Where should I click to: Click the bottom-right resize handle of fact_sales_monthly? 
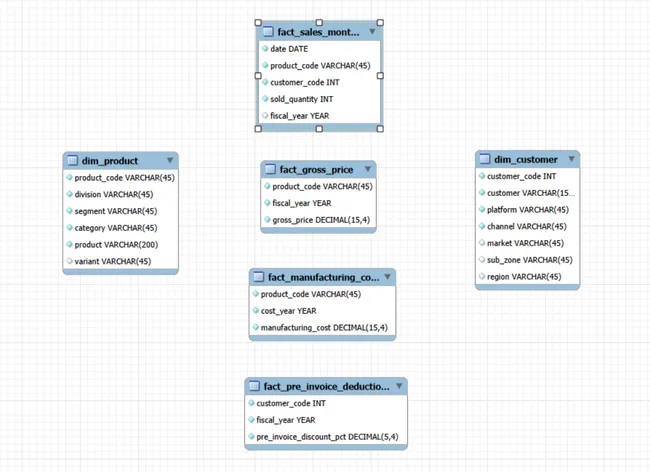tap(380, 129)
